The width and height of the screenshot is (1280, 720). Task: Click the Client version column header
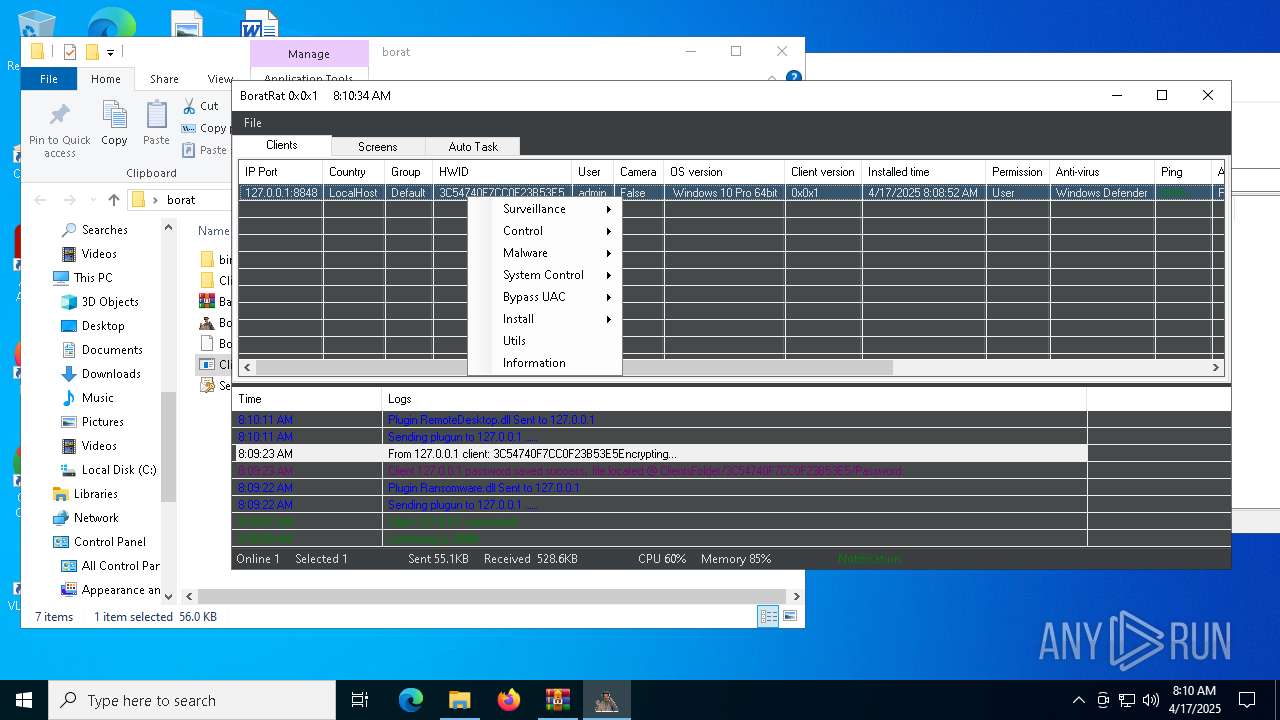click(824, 172)
